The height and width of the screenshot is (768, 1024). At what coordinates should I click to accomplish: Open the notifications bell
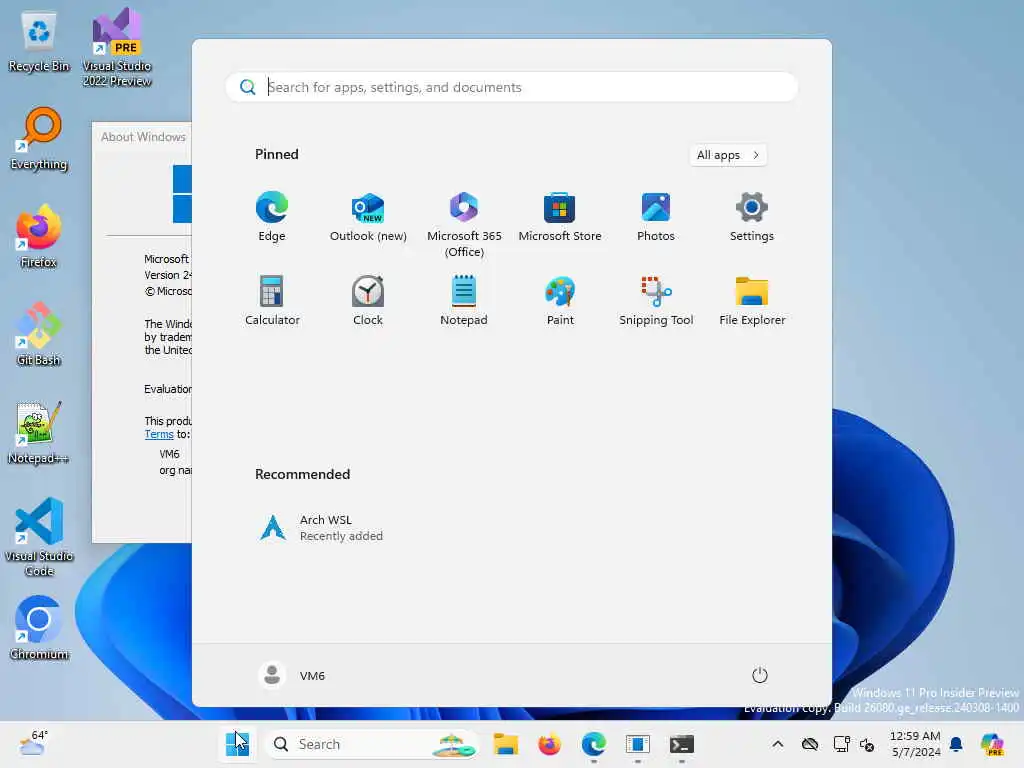click(956, 744)
